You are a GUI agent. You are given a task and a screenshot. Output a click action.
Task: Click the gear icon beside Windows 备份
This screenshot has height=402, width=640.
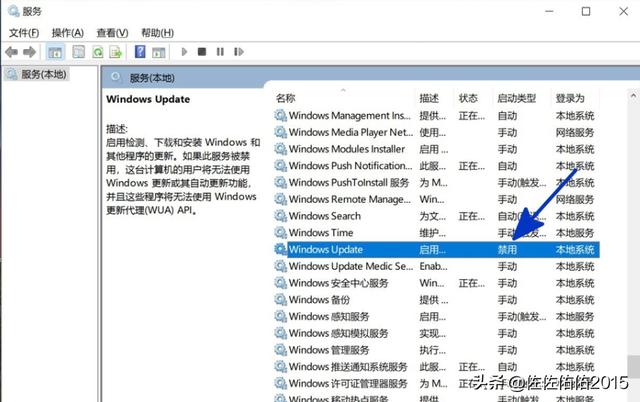(x=280, y=300)
